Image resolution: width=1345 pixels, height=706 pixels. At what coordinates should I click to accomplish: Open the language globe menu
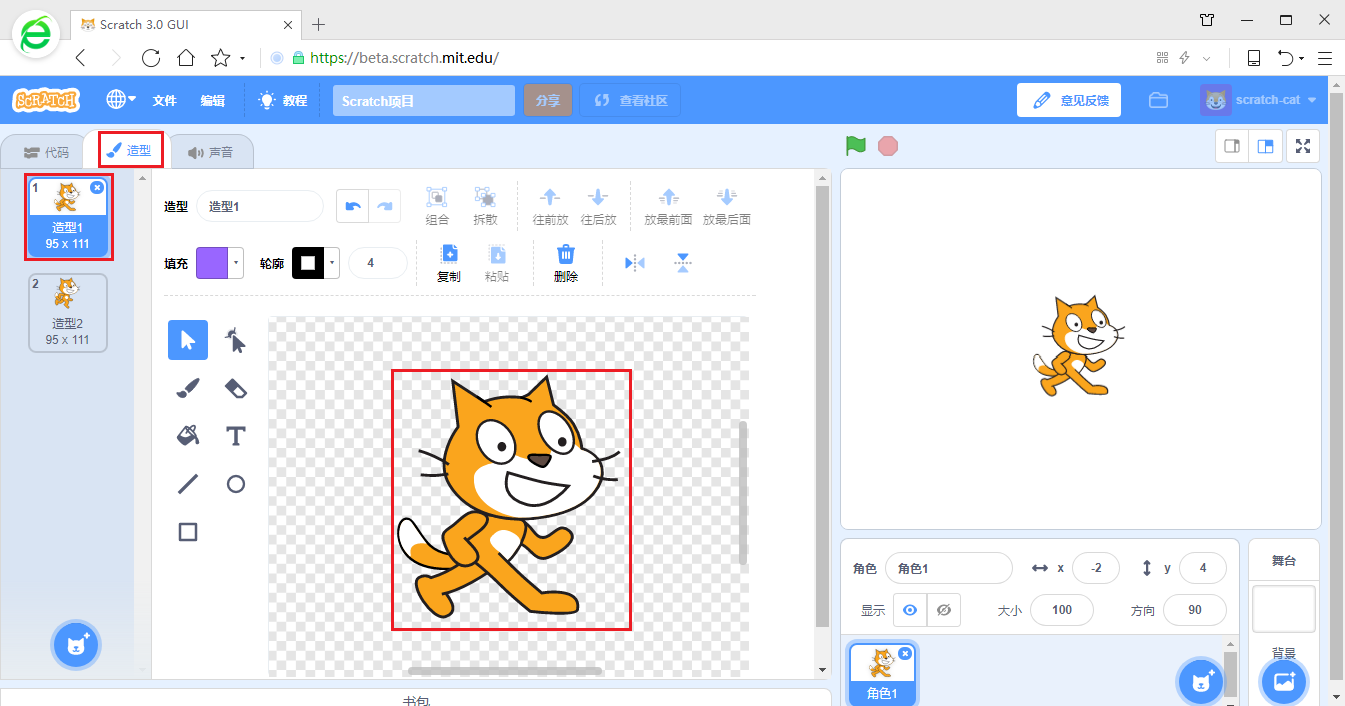click(122, 100)
